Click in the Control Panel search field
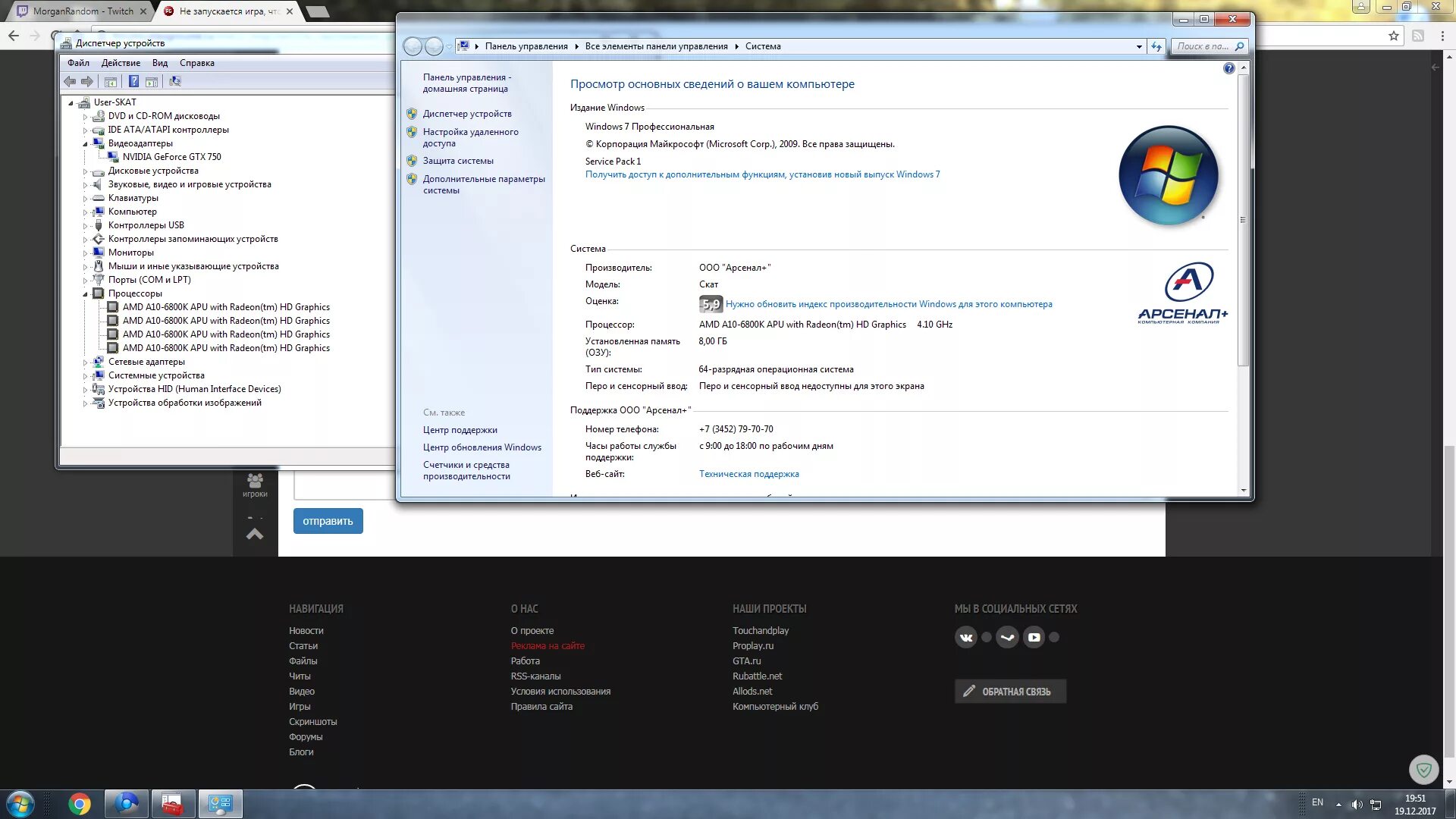1456x819 pixels. tap(1203, 46)
